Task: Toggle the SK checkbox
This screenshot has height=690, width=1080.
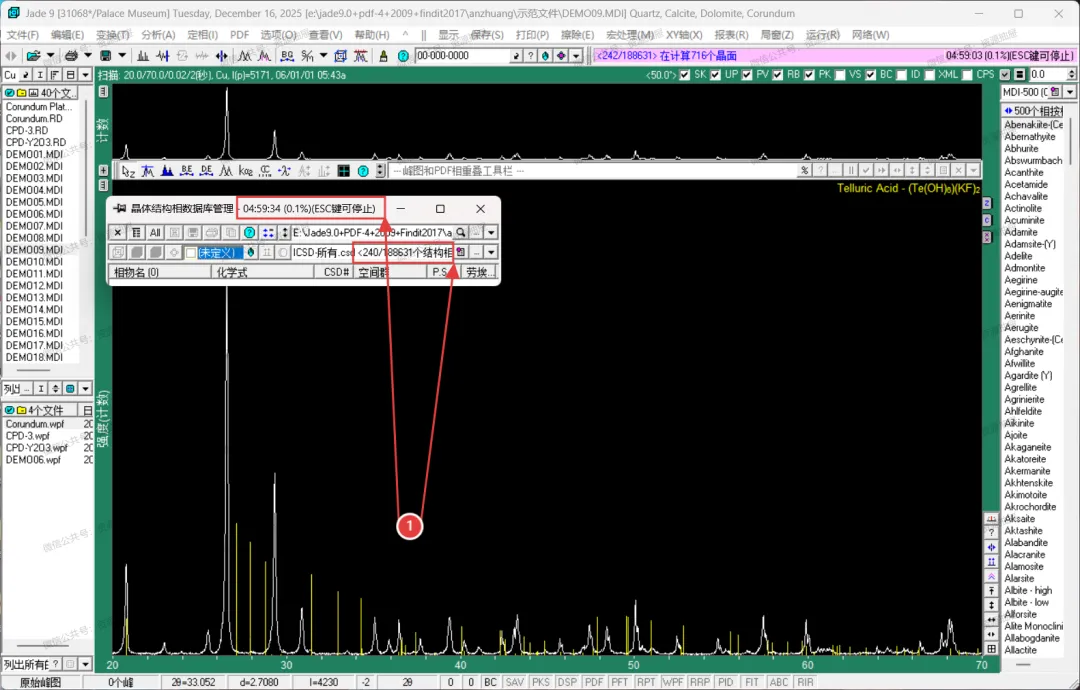Action: (x=685, y=75)
